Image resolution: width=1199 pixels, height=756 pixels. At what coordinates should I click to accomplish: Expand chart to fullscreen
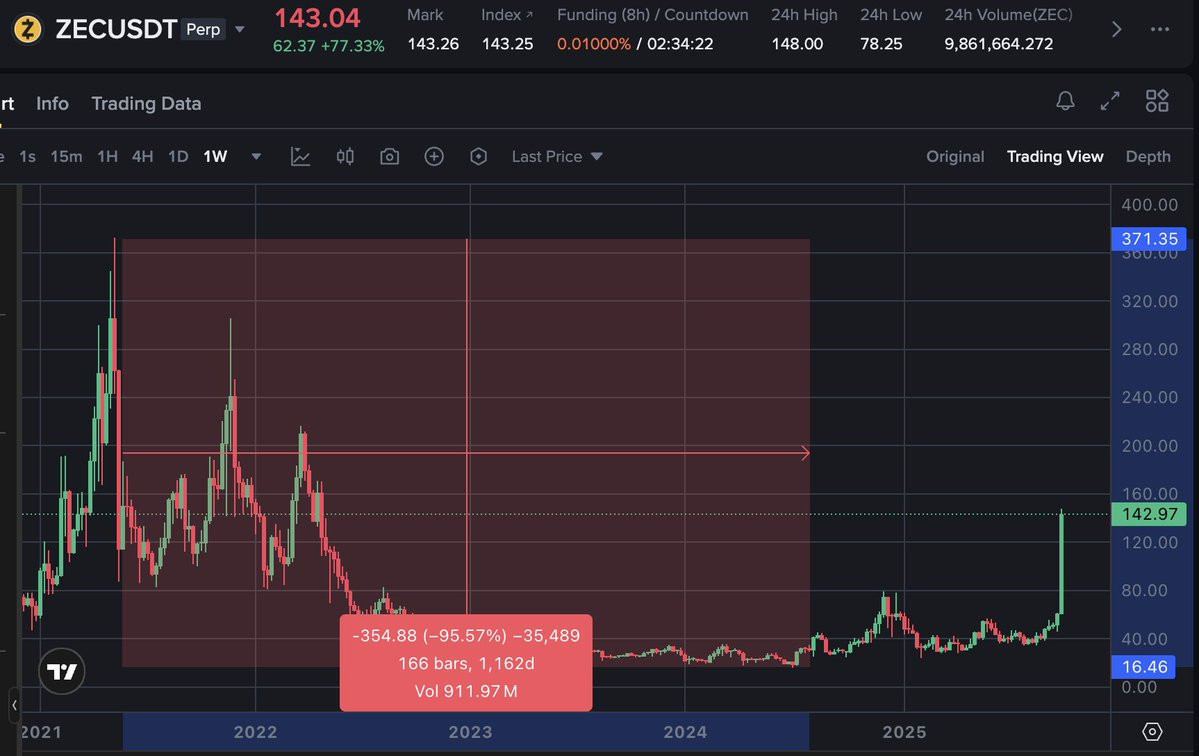click(x=1110, y=101)
